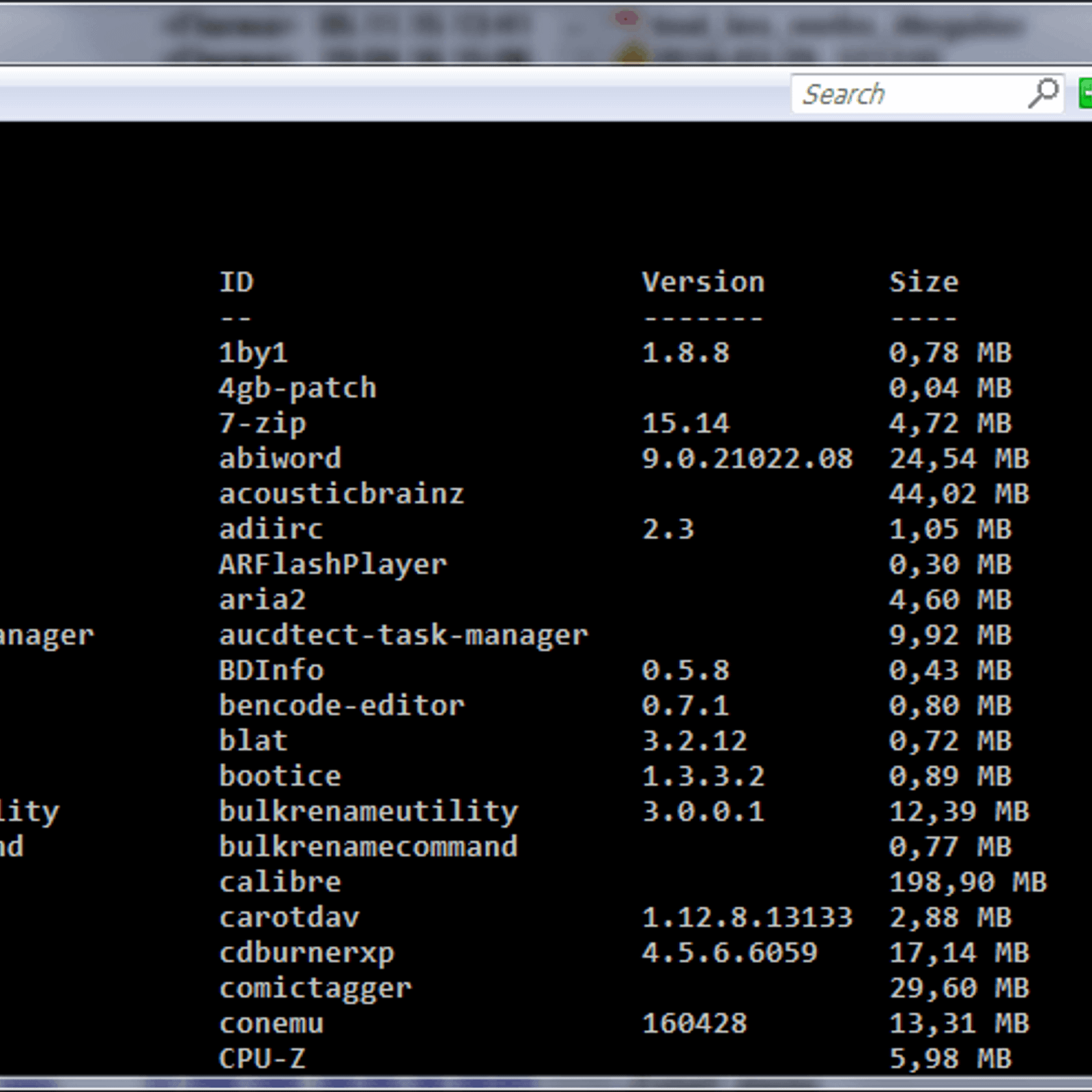Click size "4,72 MB" of 7-zip
Viewport: 1092px width, 1092px height.
950,424
